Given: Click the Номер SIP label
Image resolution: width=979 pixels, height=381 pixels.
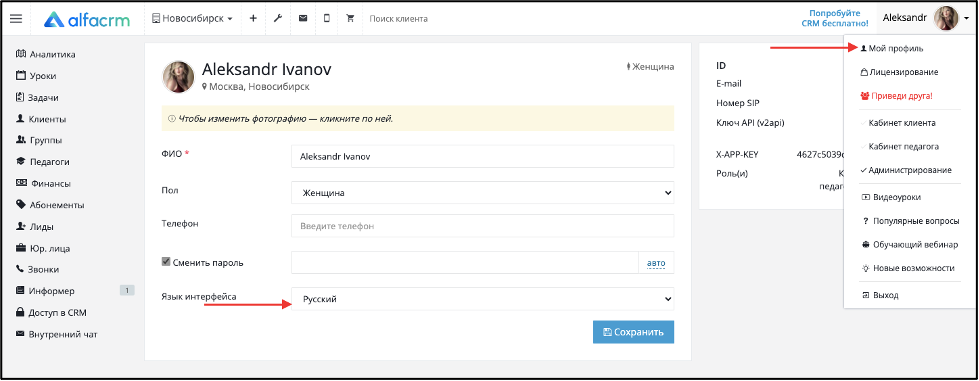Looking at the screenshot, I should click(737, 102).
